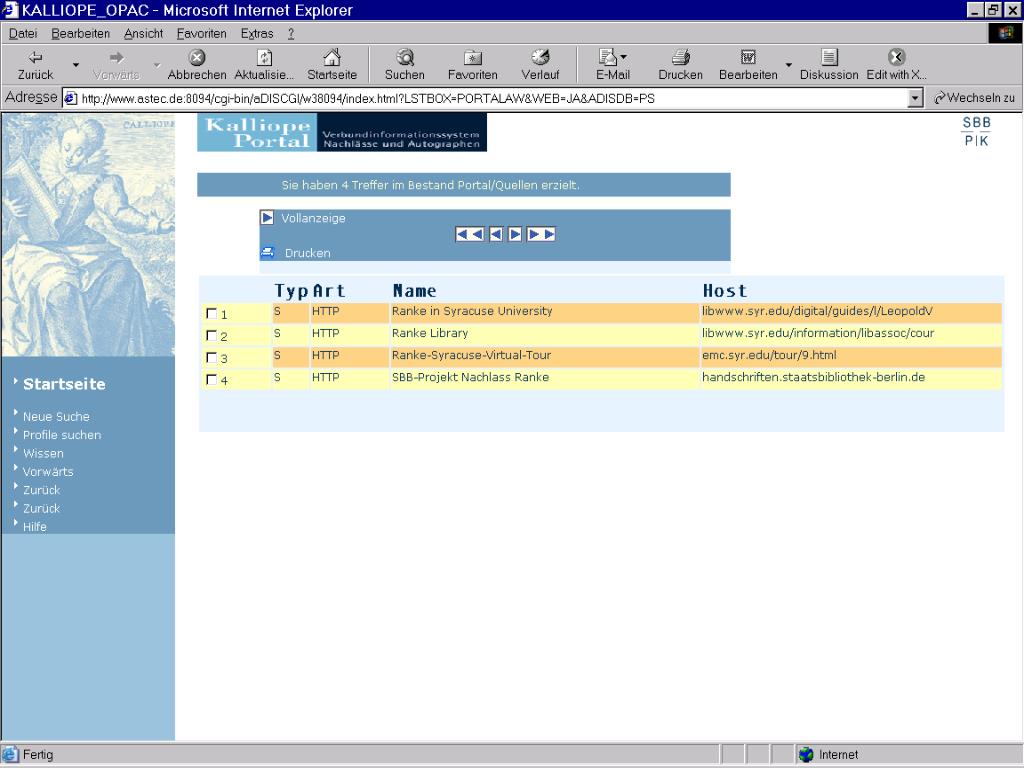Open the Zurück back history dropdown arrow
This screenshot has height=768, width=1024.
click(75, 66)
